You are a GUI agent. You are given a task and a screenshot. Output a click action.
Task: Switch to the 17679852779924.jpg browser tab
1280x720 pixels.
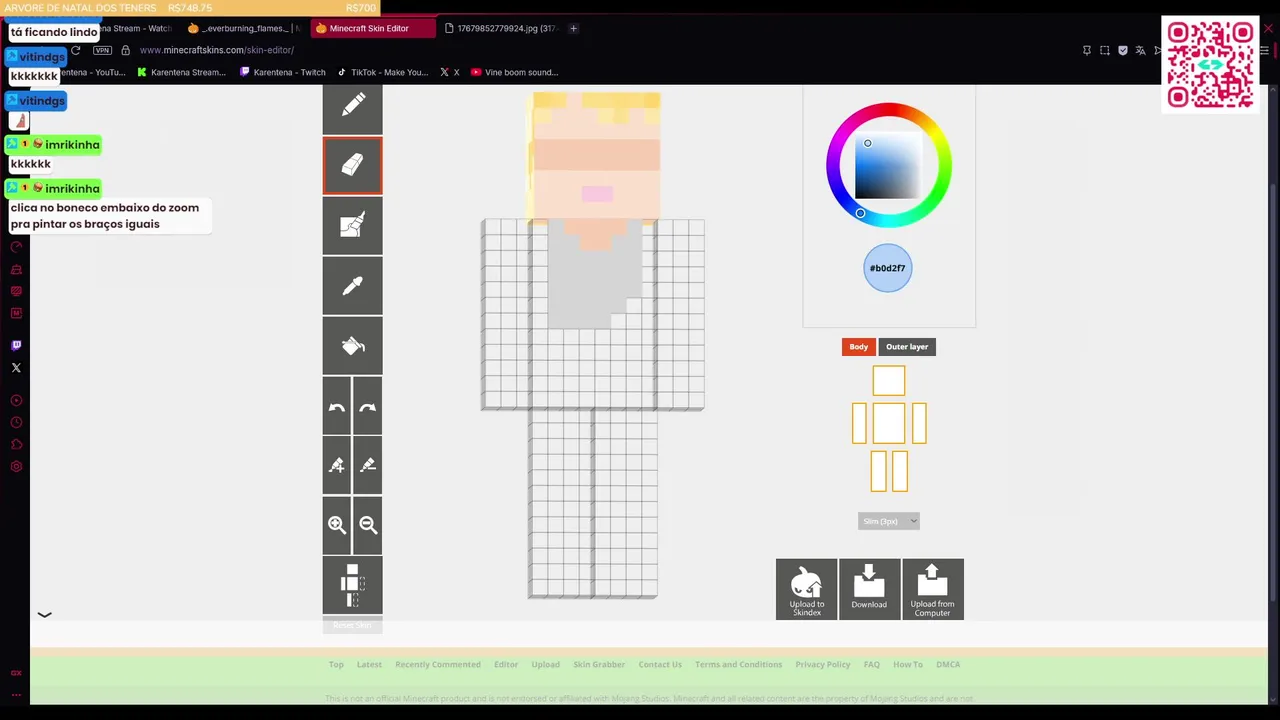click(x=500, y=28)
